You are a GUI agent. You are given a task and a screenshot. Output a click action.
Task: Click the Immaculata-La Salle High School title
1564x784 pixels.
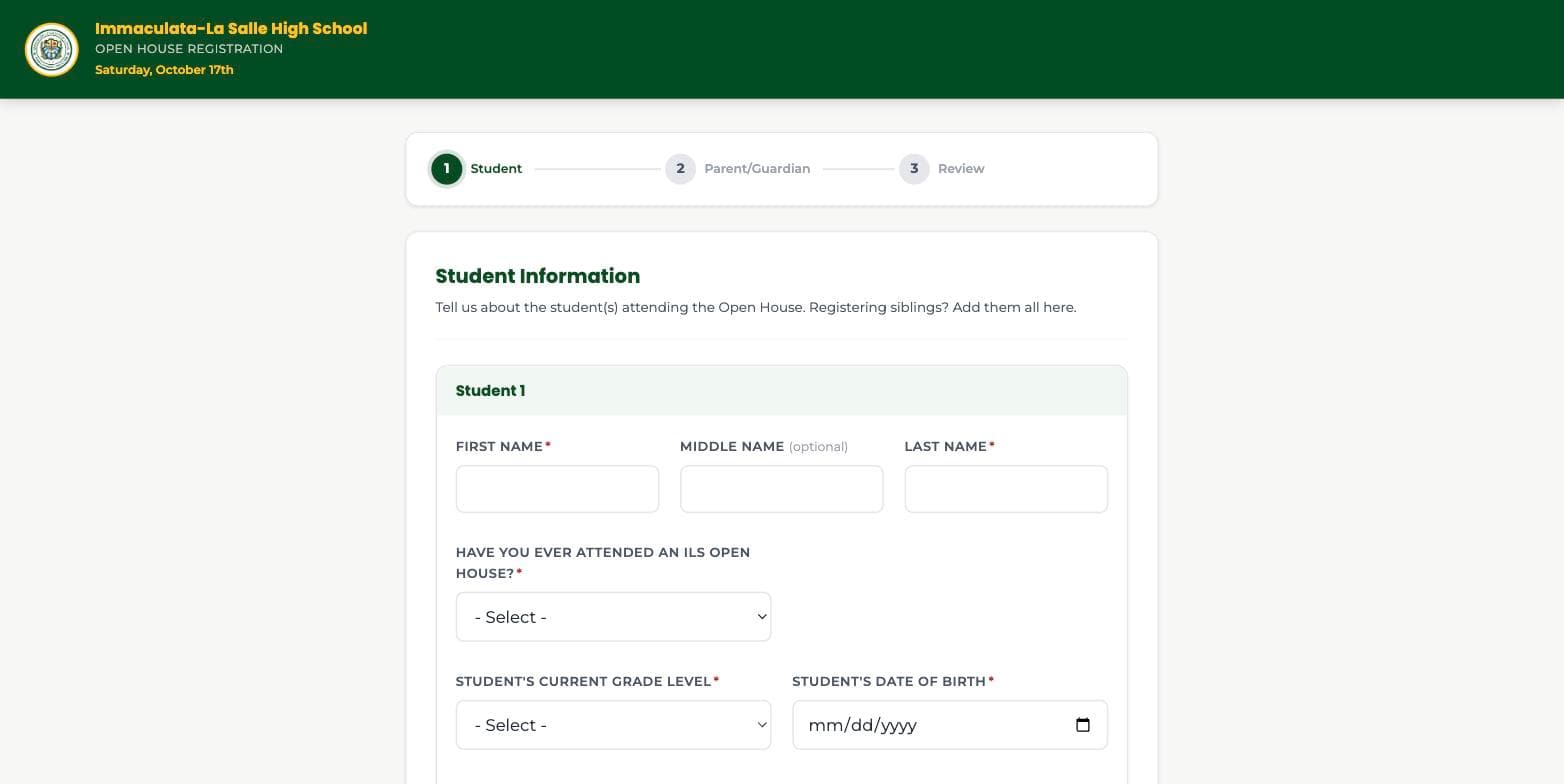coord(231,29)
